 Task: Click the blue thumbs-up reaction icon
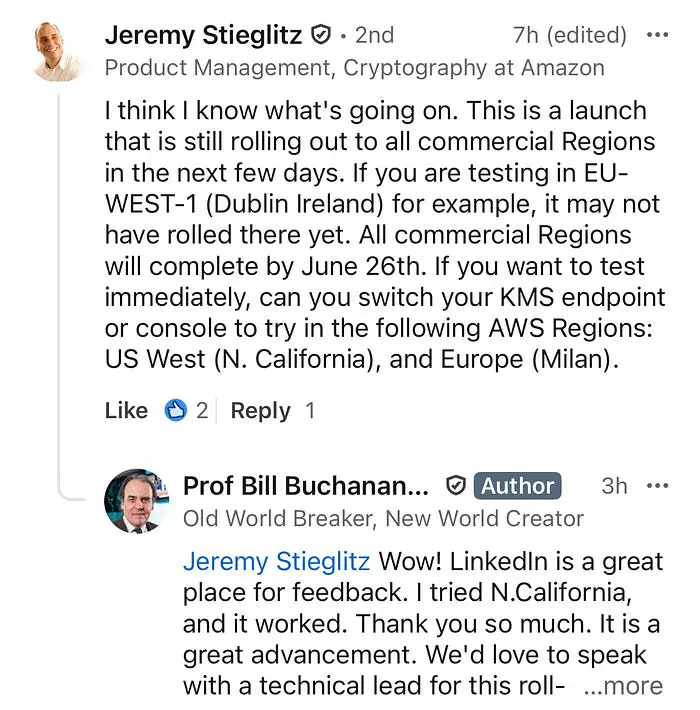click(x=176, y=410)
